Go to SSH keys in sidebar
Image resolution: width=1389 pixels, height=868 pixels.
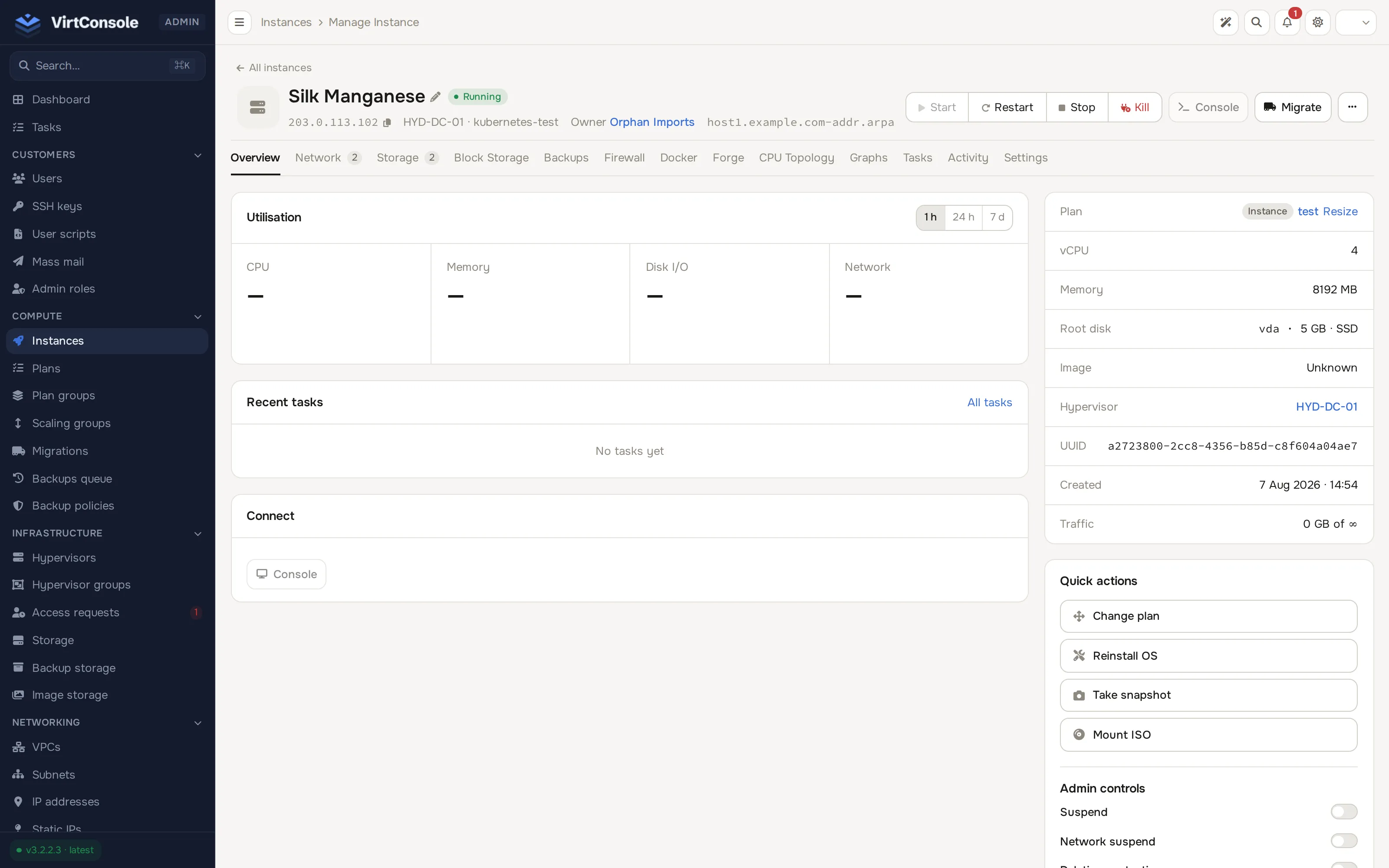(107, 206)
